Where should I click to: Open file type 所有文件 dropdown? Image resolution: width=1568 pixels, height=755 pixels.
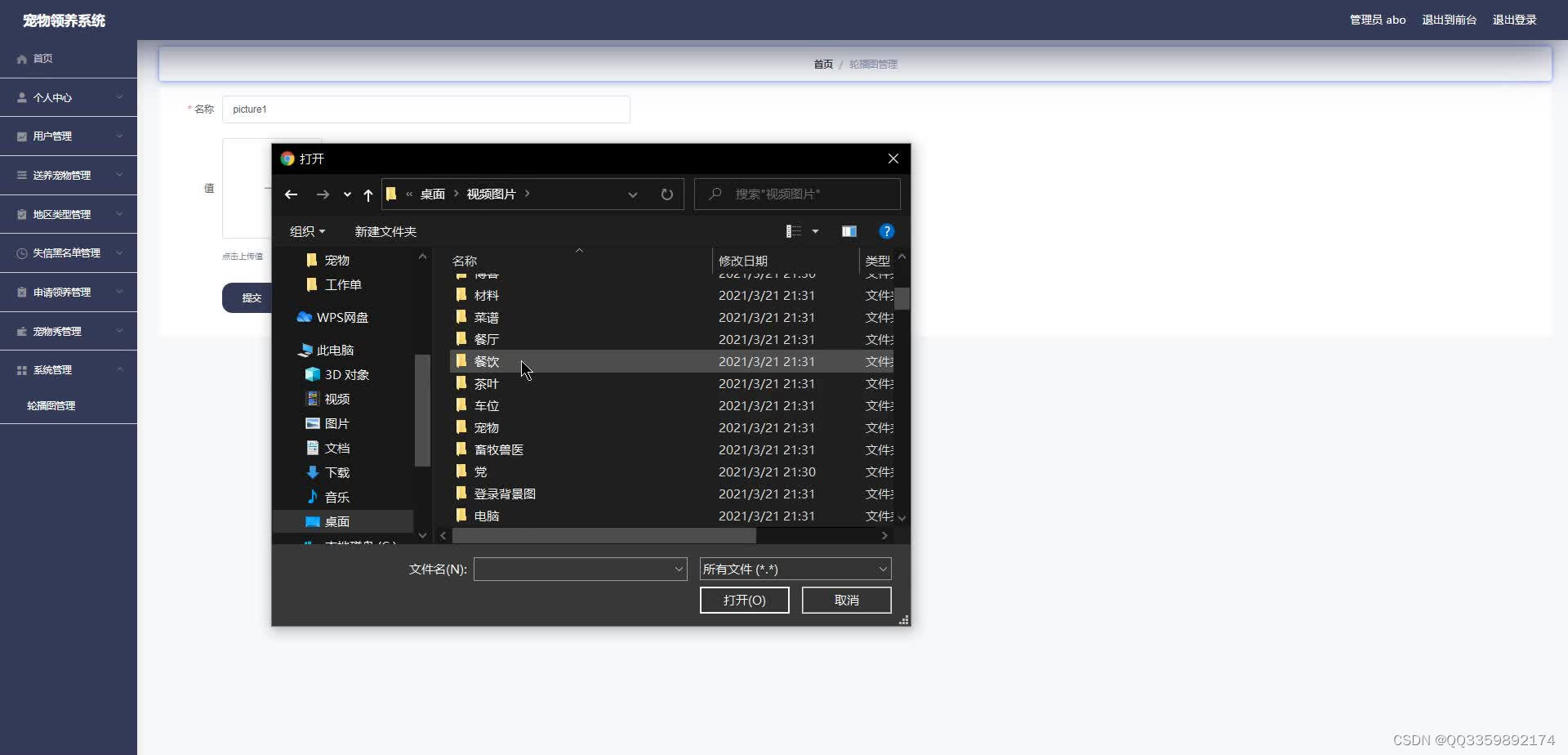pyautogui.click(x=795, y=569)
